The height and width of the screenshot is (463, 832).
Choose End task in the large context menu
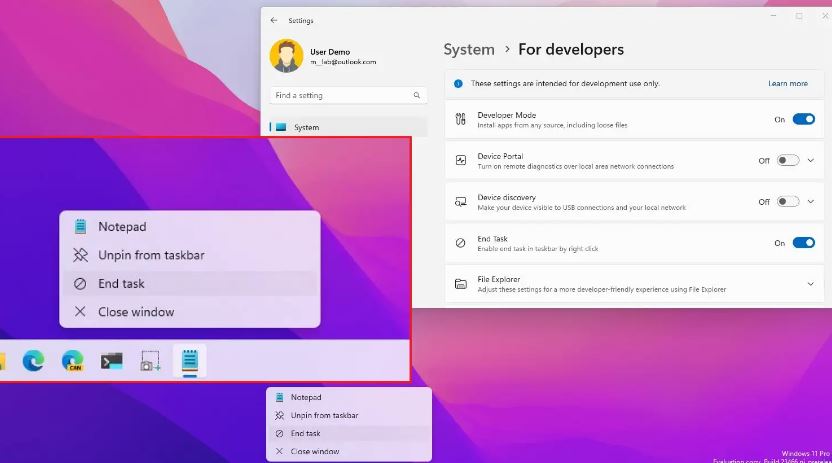coord(190,284)
